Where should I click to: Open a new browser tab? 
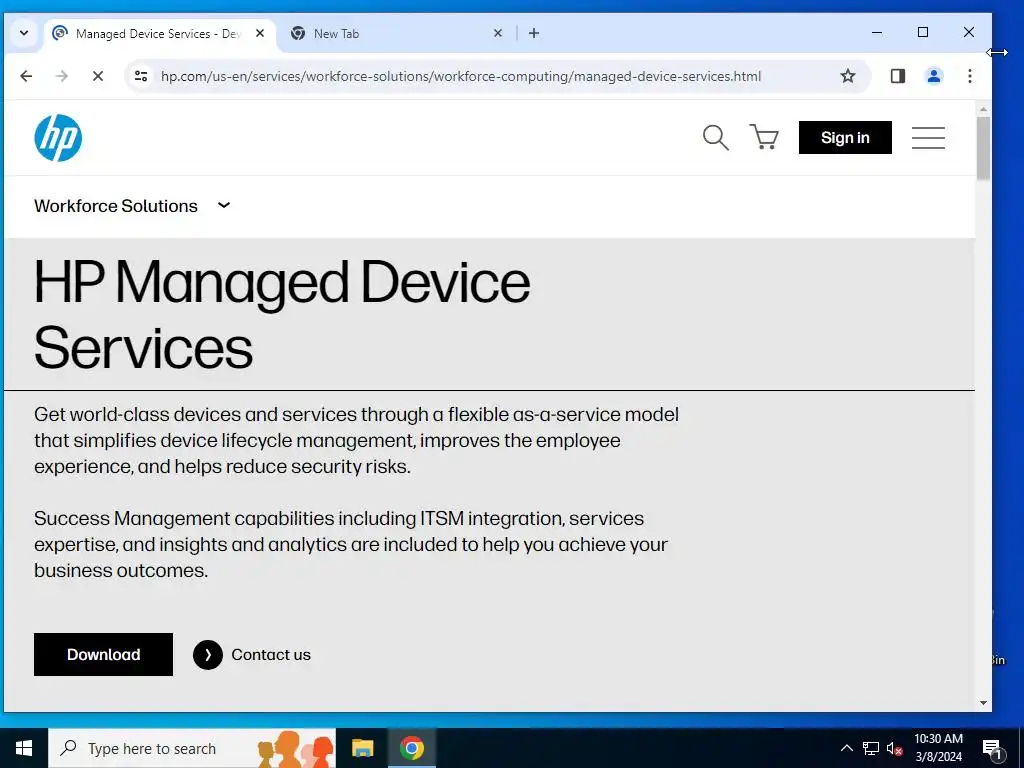(534, 33)
